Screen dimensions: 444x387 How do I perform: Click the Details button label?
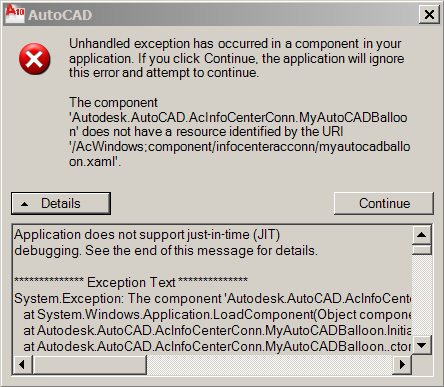coord(61,203)
